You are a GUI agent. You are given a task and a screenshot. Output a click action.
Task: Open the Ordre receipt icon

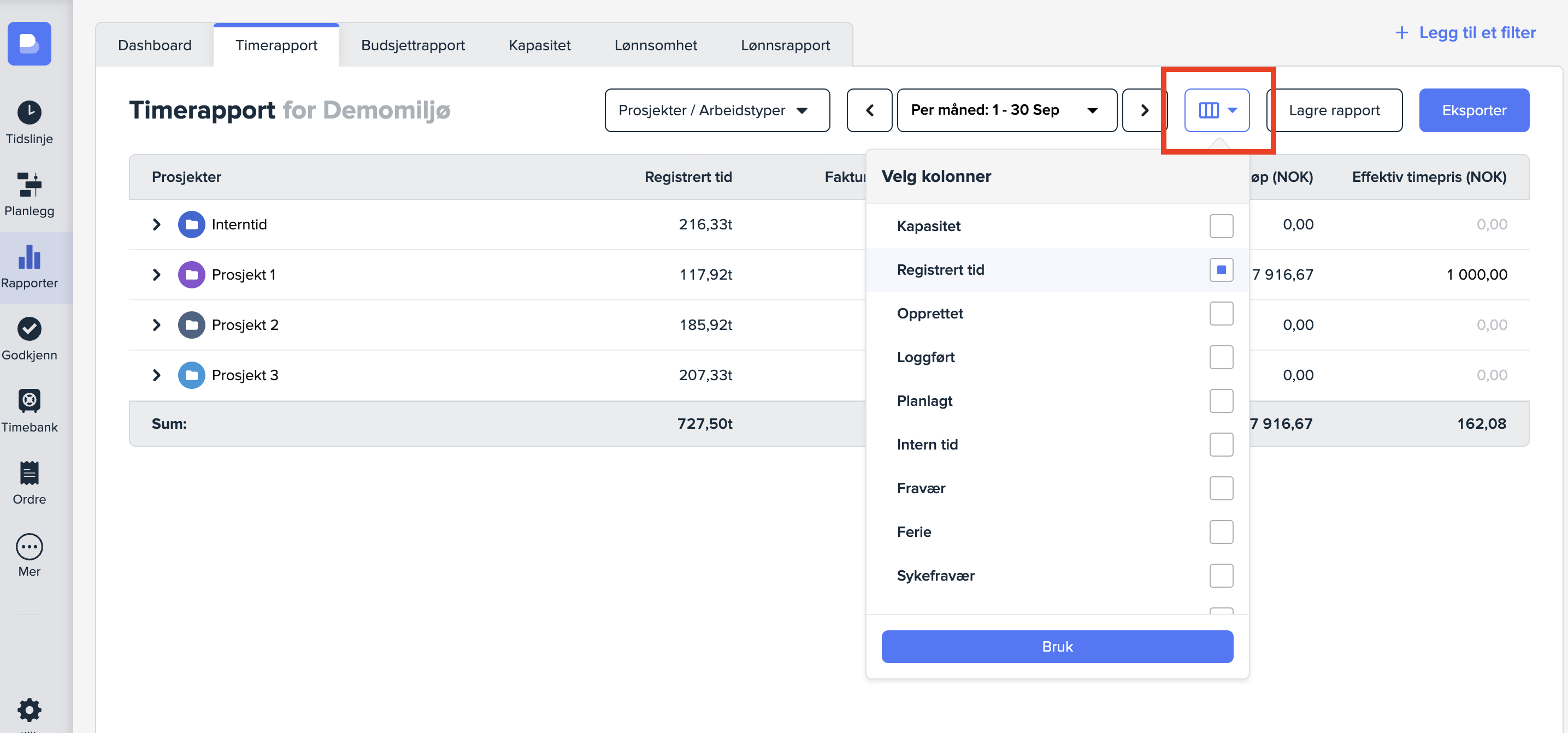[x=29, y=472]
